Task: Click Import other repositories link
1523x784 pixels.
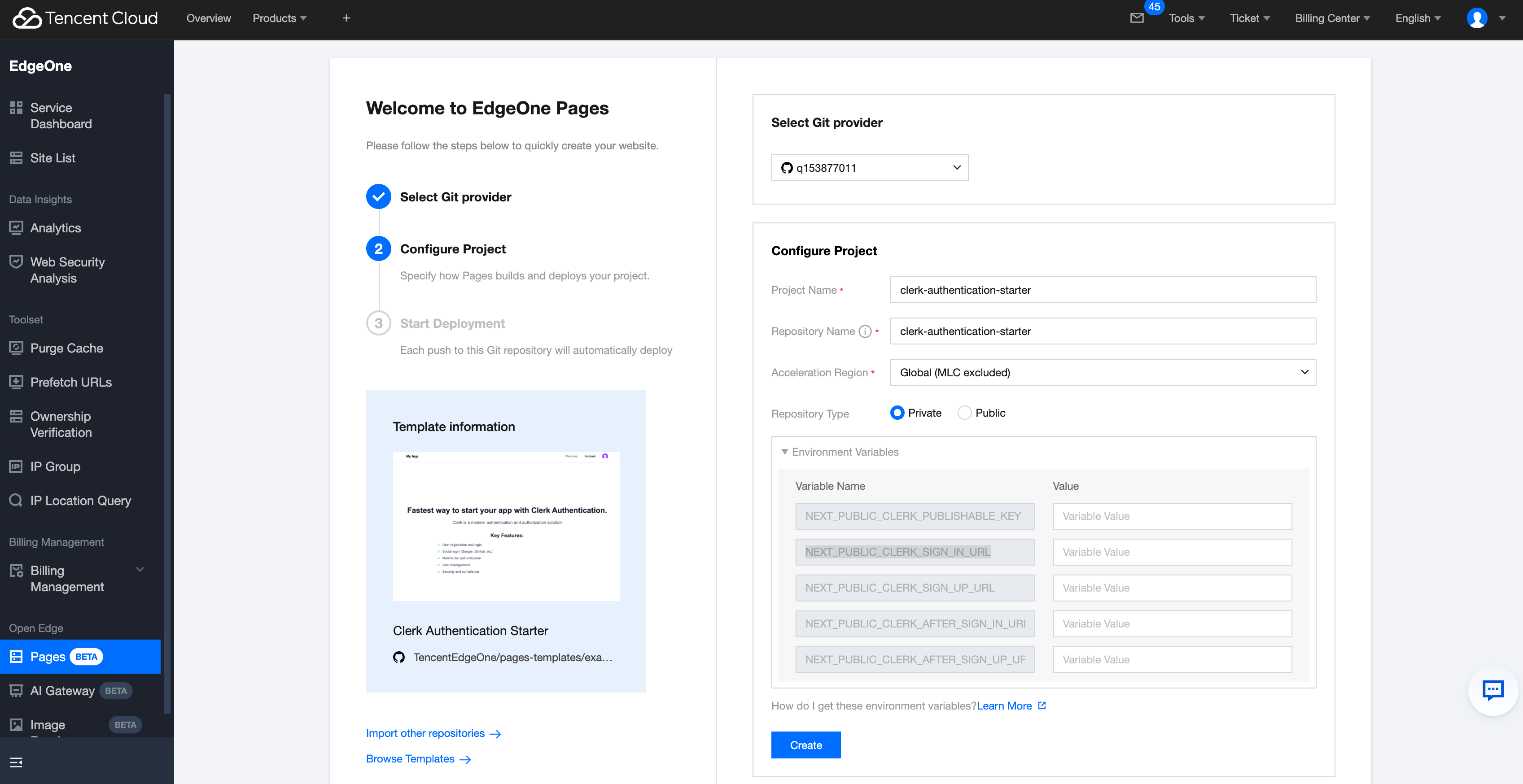Action: pyautogui.click(x=433, y=733)
